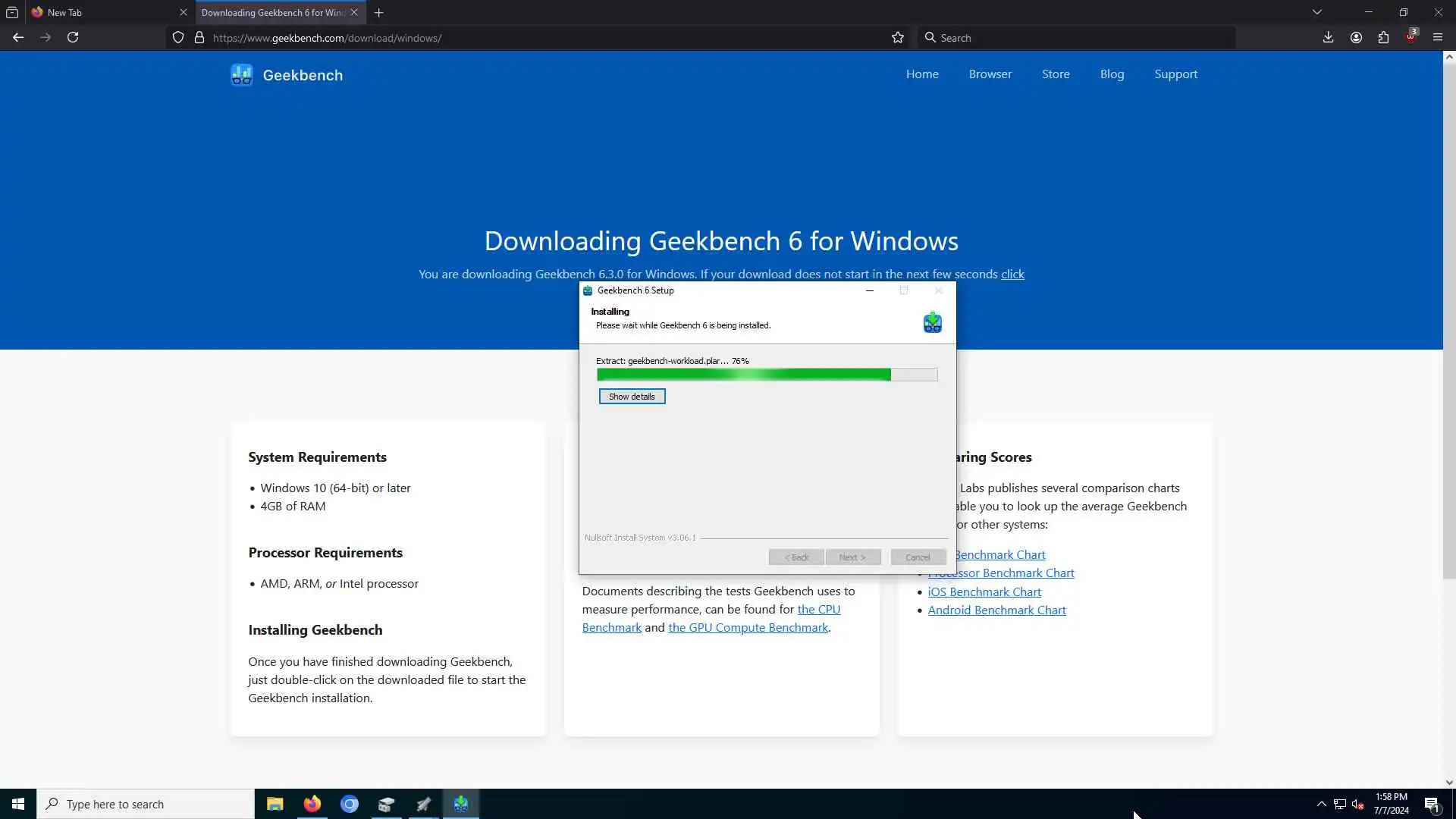Open the Browser nav menu item
Viewport: 1456px width, 819px height.
point(990,74)
